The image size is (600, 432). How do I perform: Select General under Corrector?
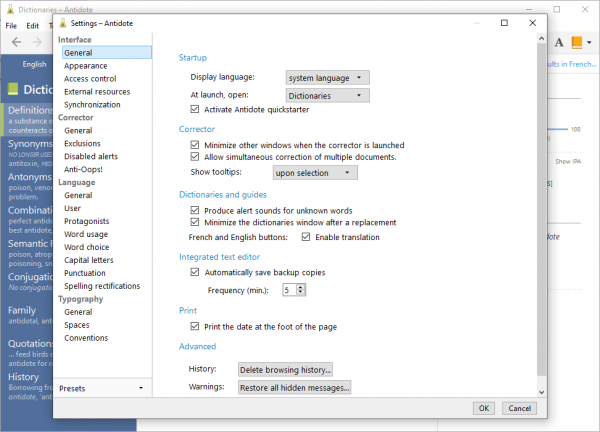click(78, 130)
